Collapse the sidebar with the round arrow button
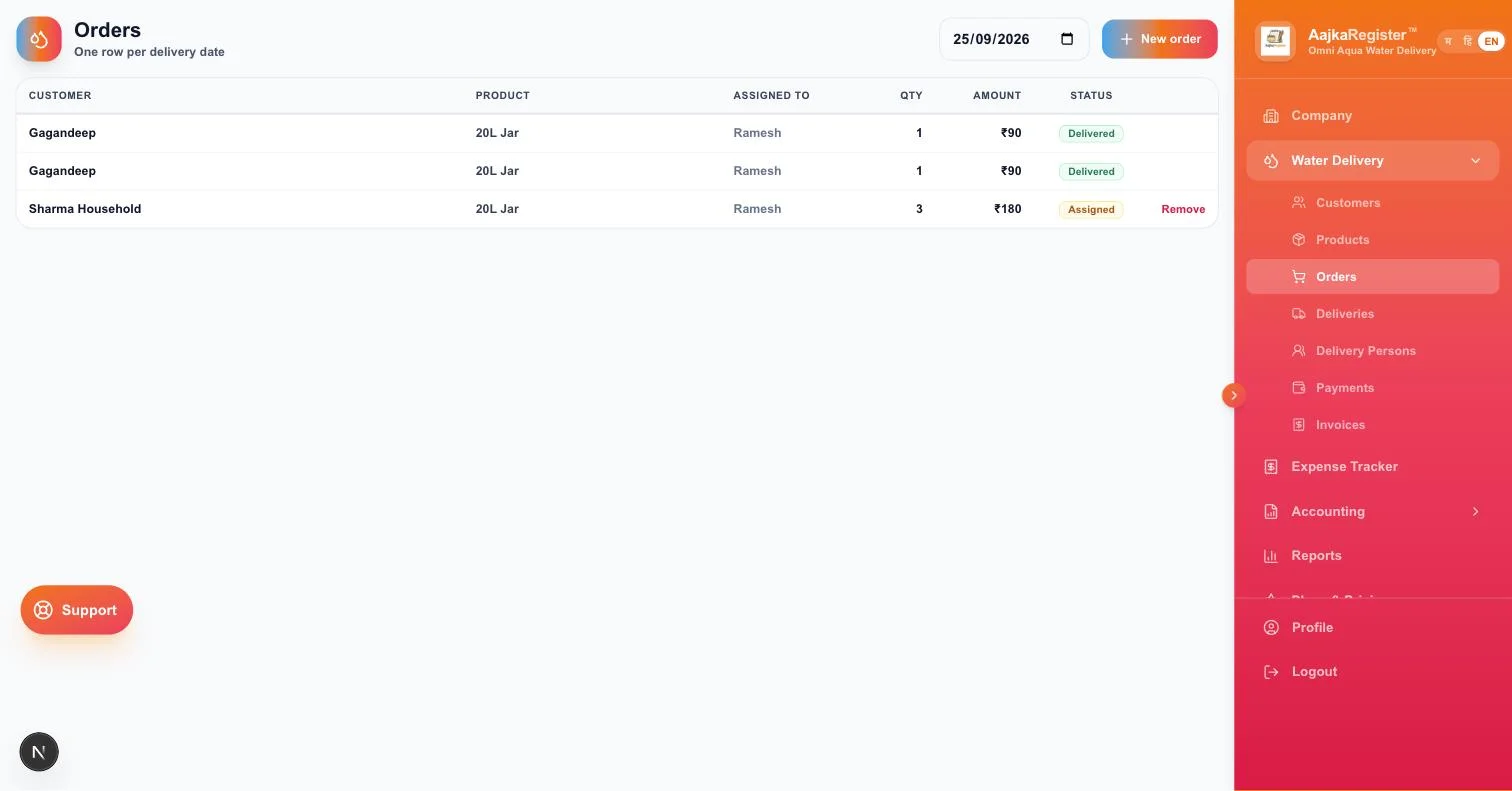Screen dimensions: 1512x791 click(x=1234, y=395)
